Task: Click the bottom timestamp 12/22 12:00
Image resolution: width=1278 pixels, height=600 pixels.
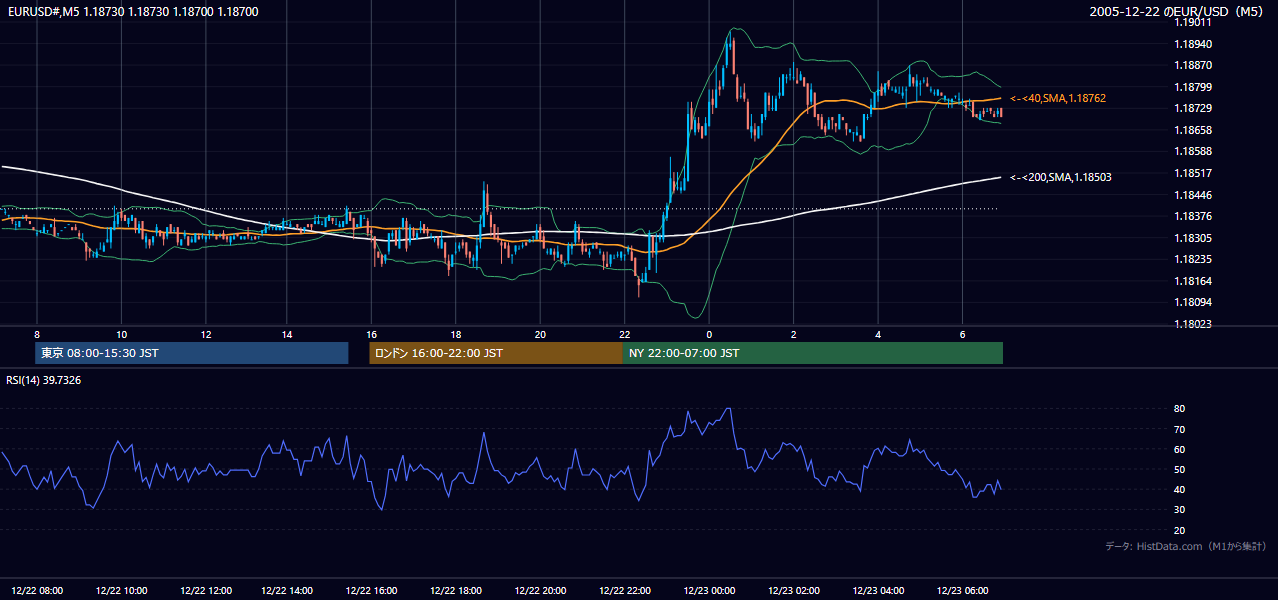Action: 205,590
